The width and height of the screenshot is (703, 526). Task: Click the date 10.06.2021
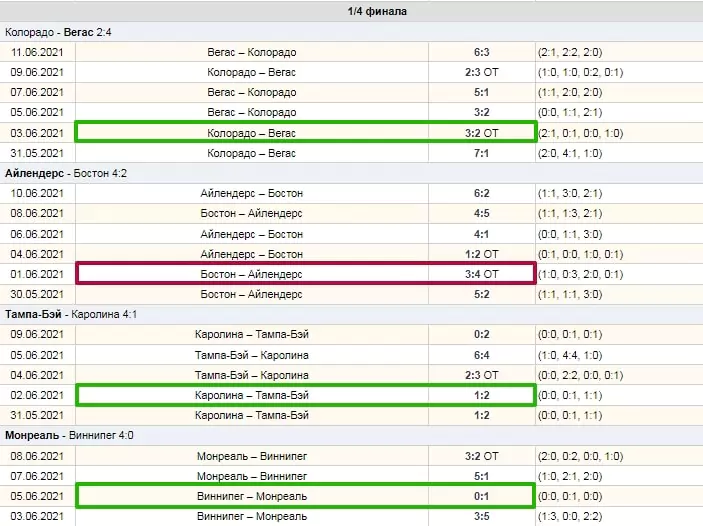[37, 193]
